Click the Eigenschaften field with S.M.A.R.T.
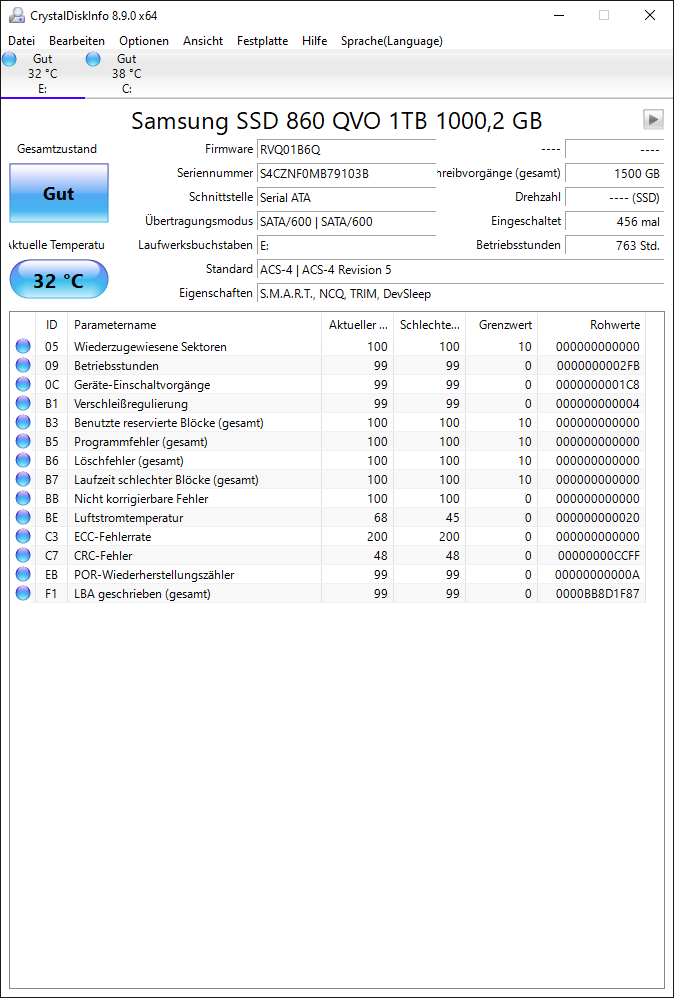Screen dimensions: 674x998 (x=460, y=294)
